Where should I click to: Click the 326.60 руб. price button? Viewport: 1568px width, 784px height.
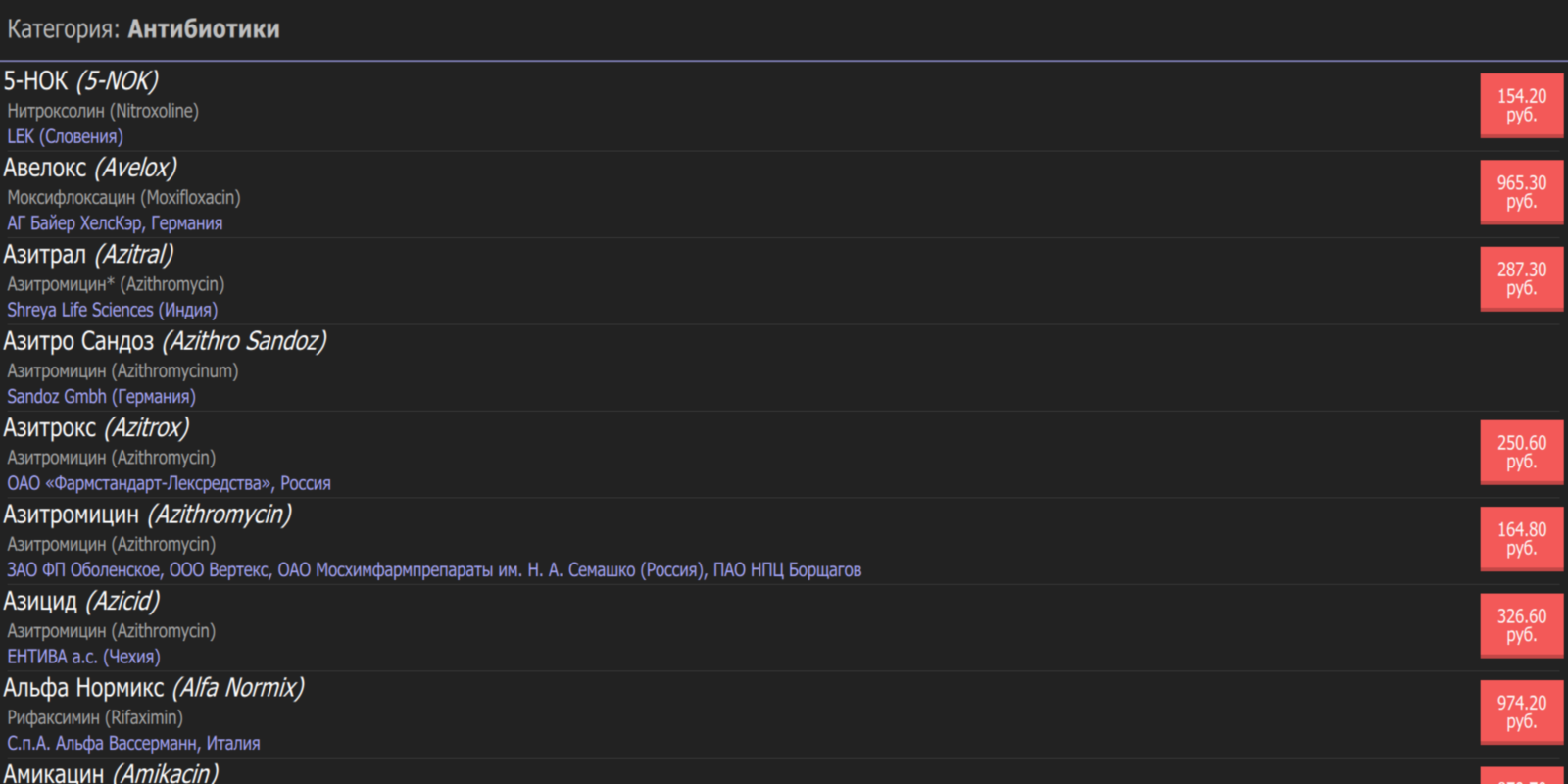click(1521, 626)
